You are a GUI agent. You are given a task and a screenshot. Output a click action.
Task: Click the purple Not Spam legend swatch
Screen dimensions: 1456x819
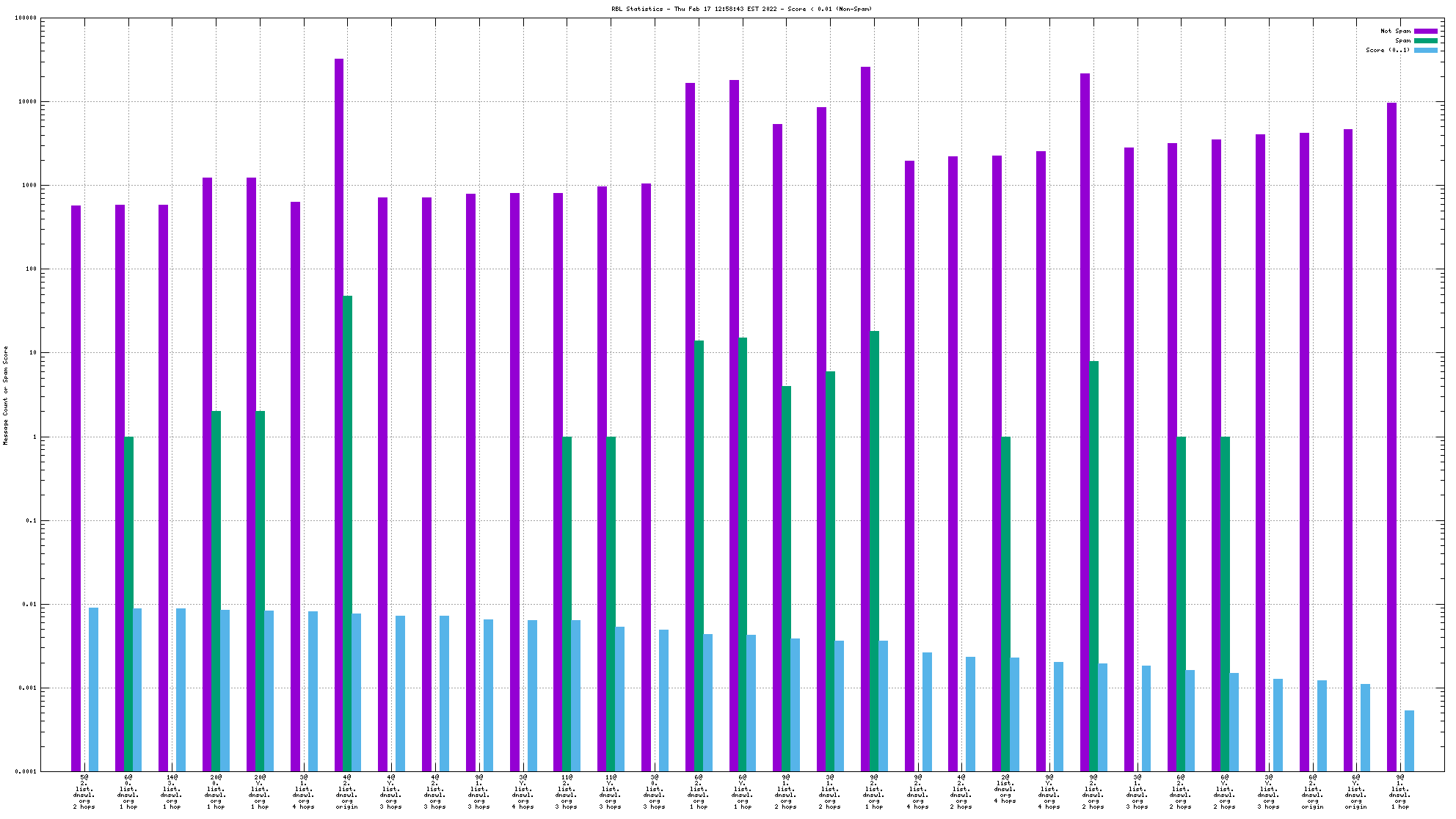tap(1425, 31)
